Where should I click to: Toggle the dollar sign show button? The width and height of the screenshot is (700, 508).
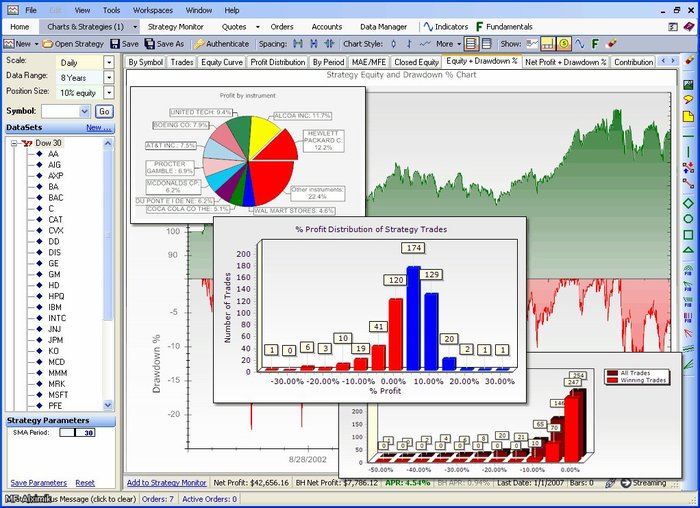click(x=565, y=44)
